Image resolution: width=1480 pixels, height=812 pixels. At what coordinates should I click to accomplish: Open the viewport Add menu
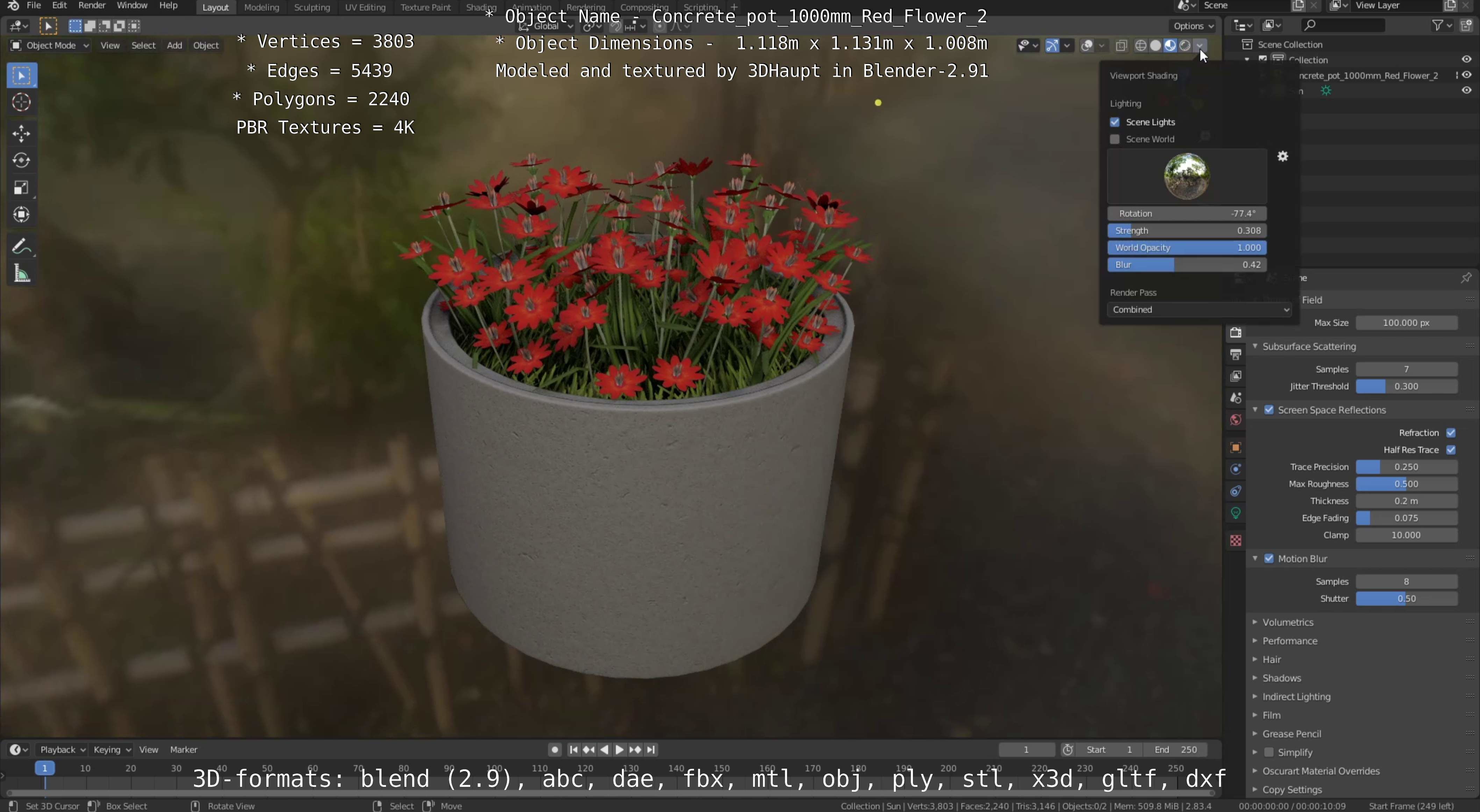[x=175, y=45]
